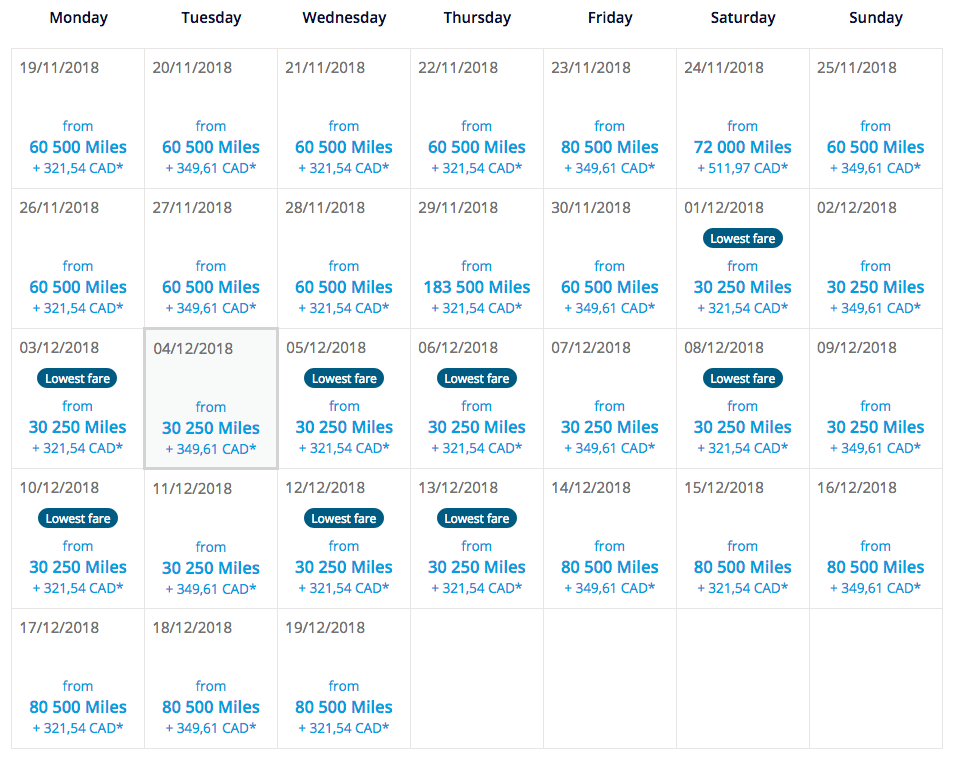Click the 12/12/2018 Lowest fare badge
959x760 pixels.
tap(344, 518)
